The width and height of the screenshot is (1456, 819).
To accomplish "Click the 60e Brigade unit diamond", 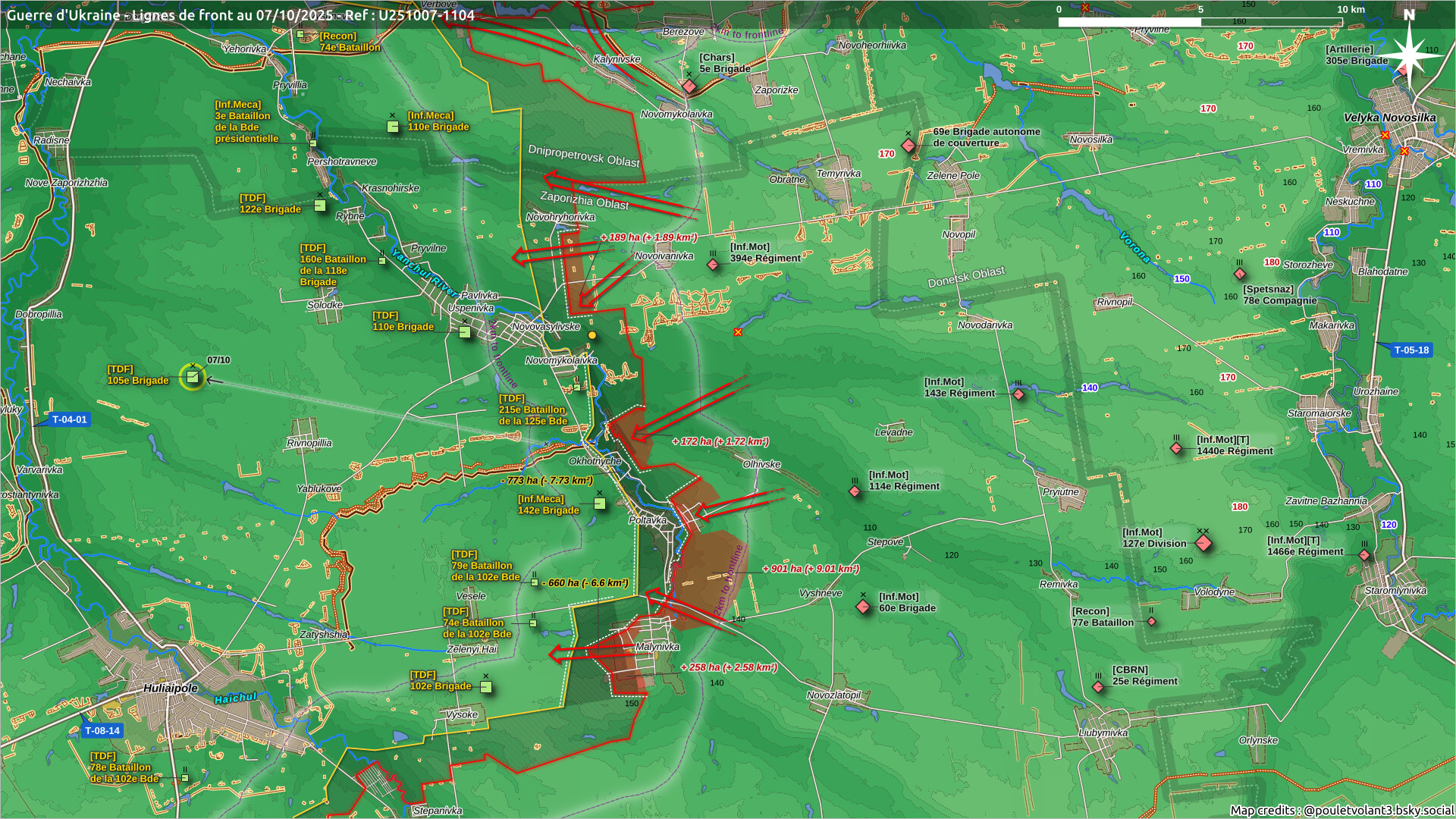I will [x=863, y=607].
